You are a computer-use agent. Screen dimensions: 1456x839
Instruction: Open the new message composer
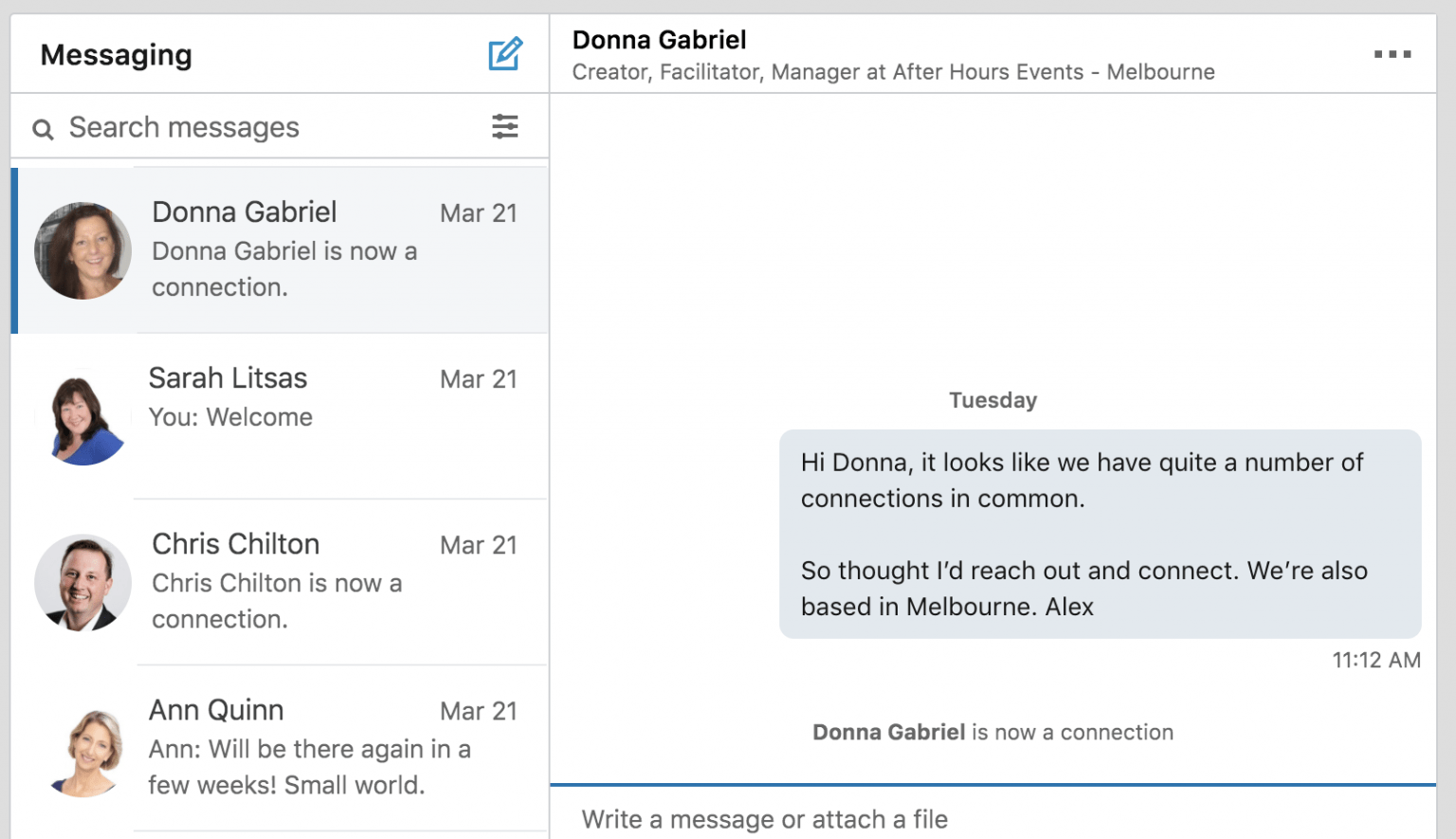[505, 54]
